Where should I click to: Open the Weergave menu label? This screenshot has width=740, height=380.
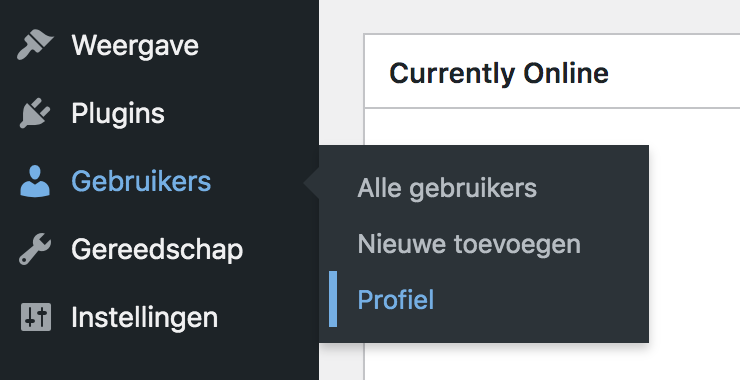click(x=135, y=46)
